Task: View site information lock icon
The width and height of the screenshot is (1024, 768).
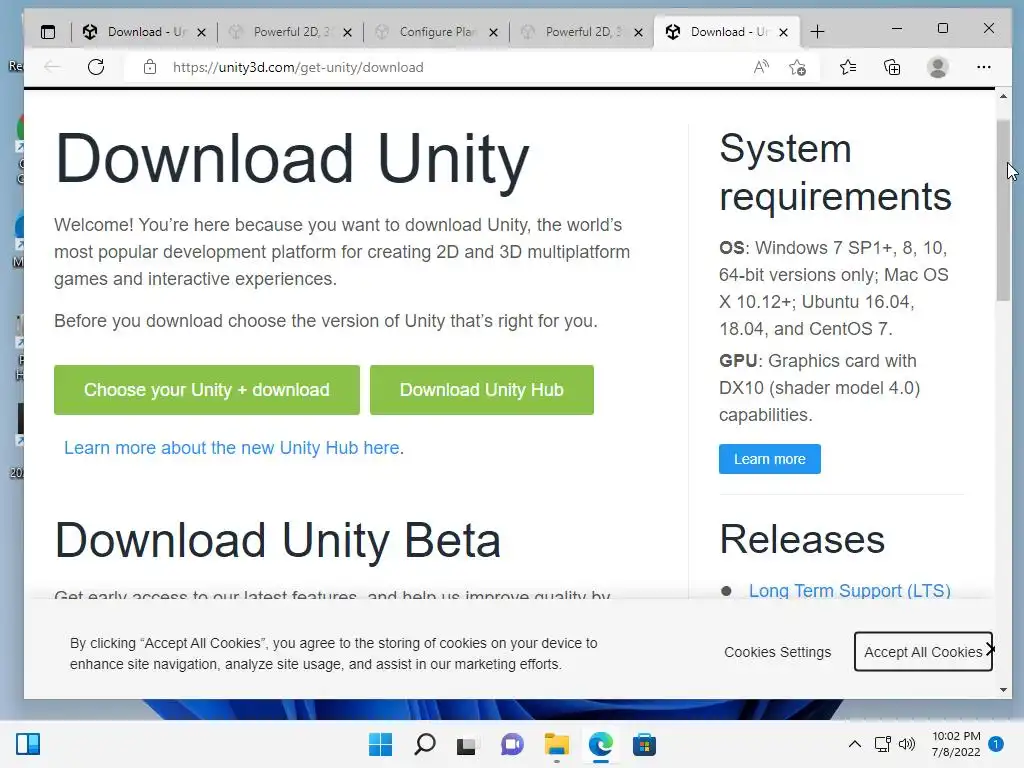Action: pos(150,67)
